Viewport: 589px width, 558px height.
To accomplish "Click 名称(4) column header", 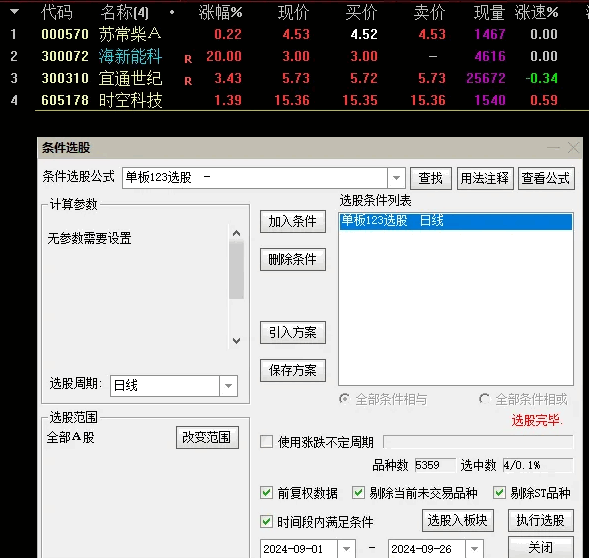I will (x=125, y=13).
